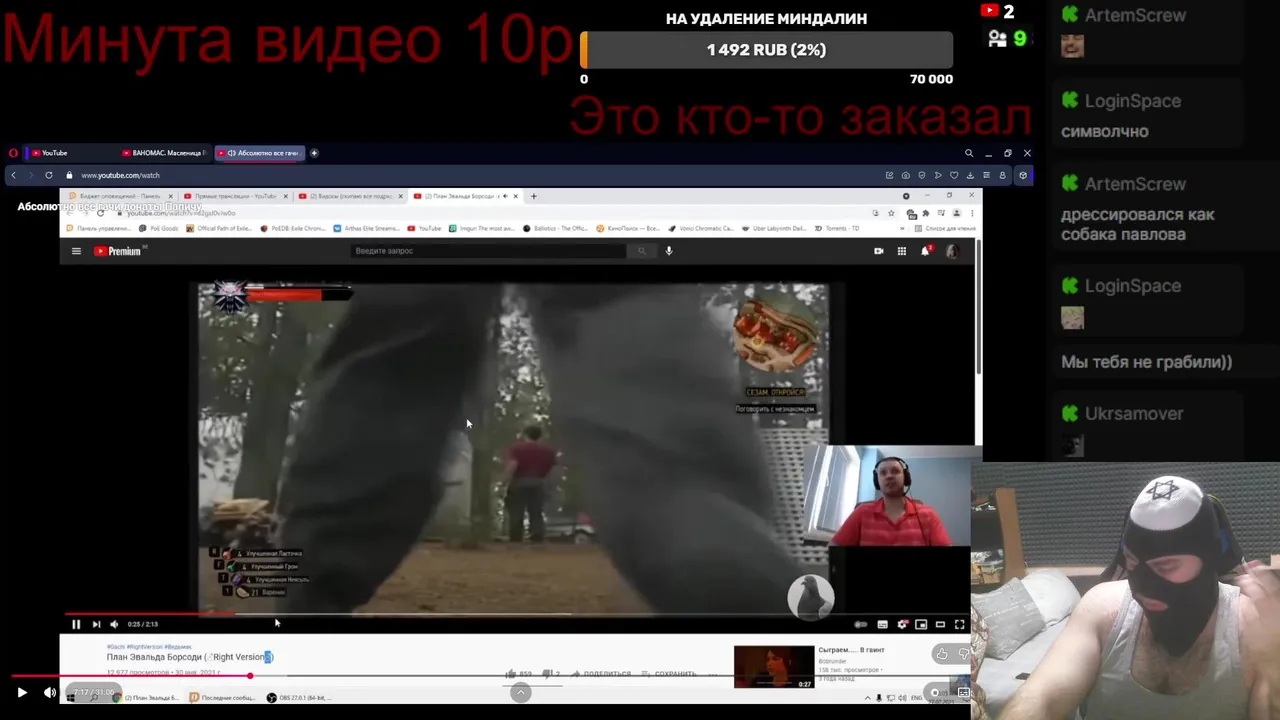Open YouTube create video camera icon
Viewport: 1280px width, 720px height.
pos(879,251)
